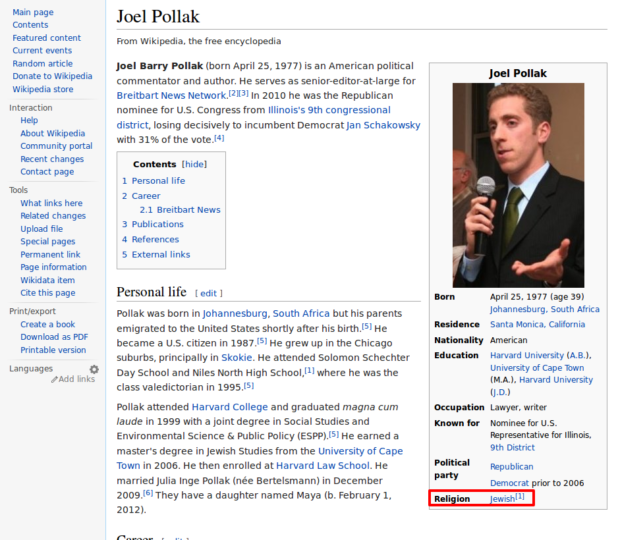Screen dimensions: 618x540
Task: Click citation [1] next to Jewish in infobox
Action: (520, 496)
